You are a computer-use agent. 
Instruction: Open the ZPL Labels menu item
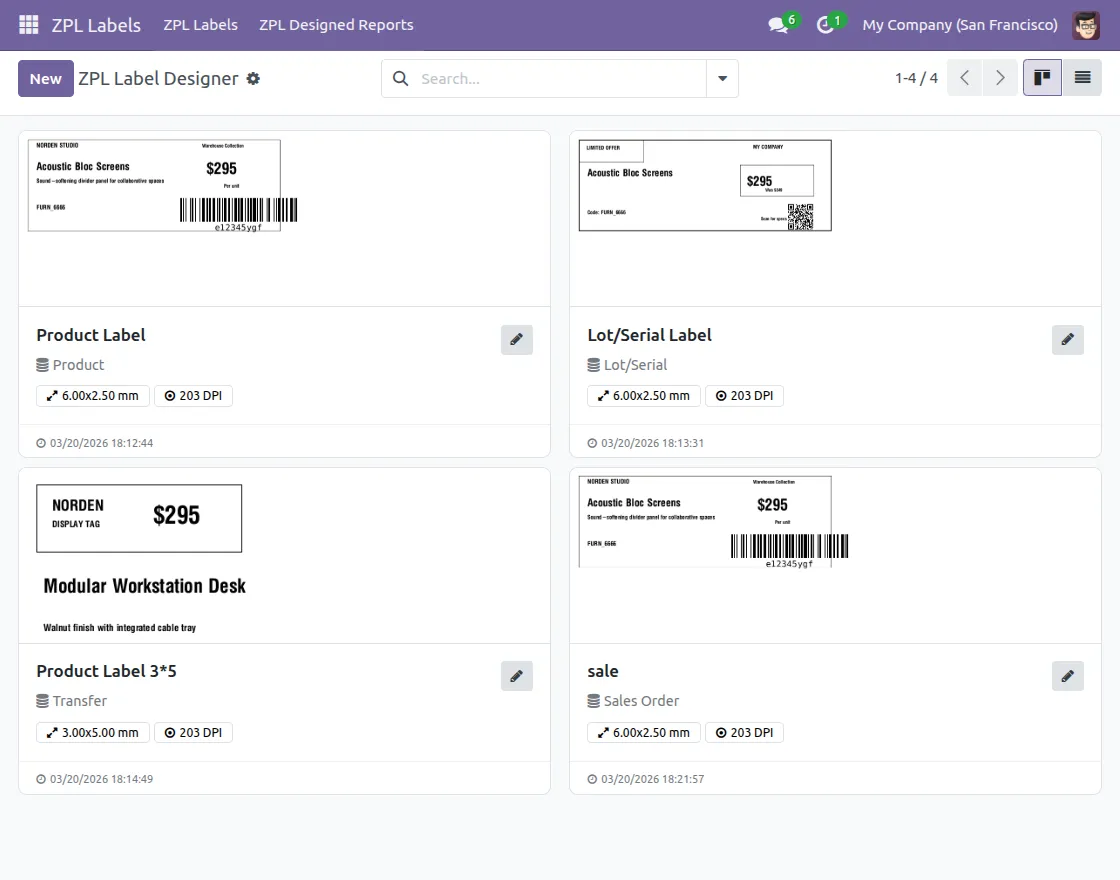pos(201,25)
